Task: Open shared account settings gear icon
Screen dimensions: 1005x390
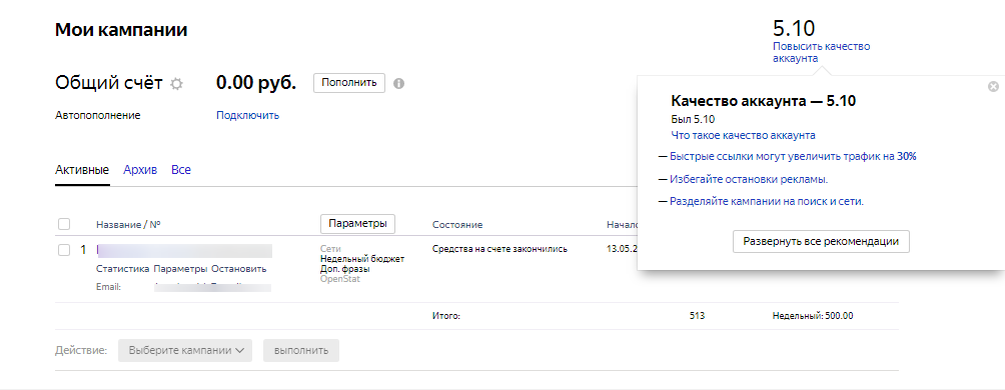Action: pos(176,83)
